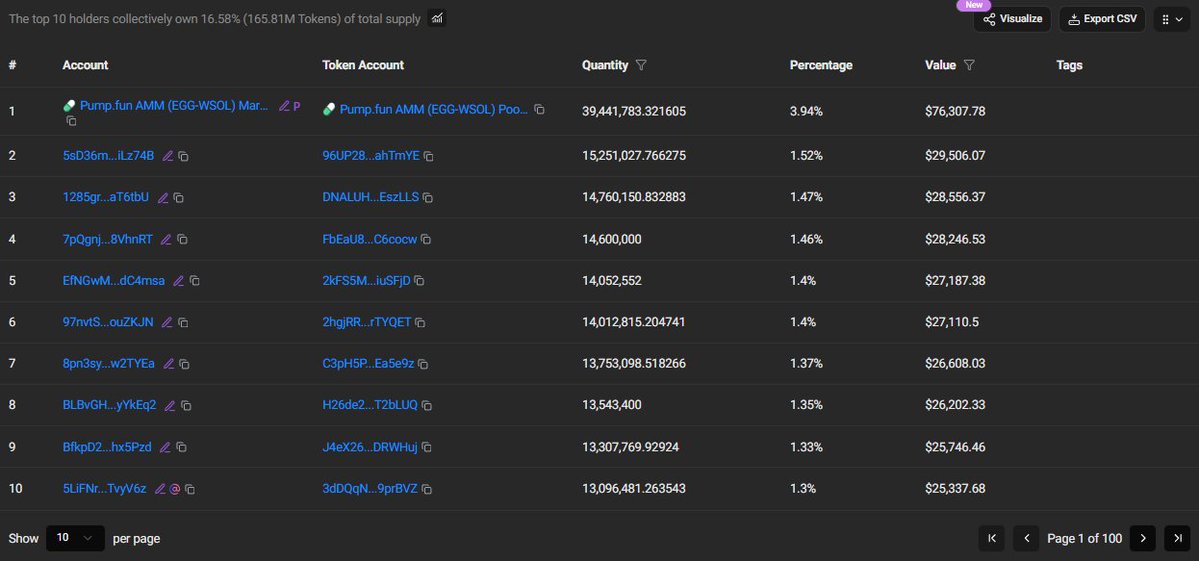The width and height of the screenshot is (1199, 561).
Task: Copy token account C3pH5P...Ea5e9z
Action: (x=423, y=364)
